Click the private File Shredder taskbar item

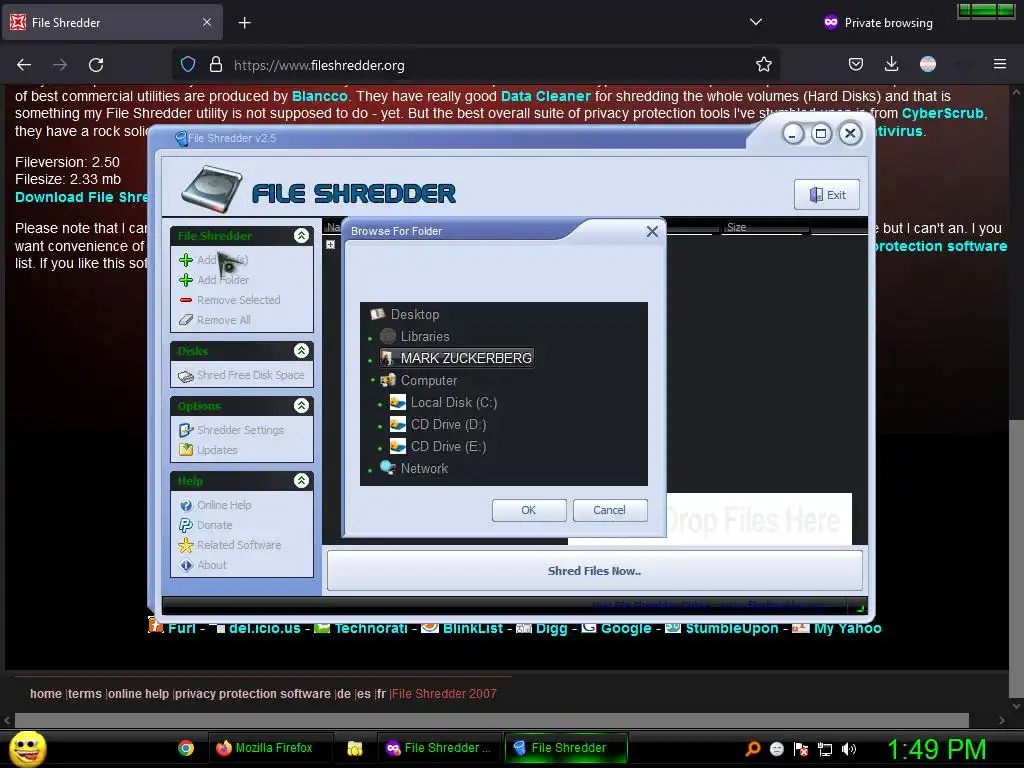click(438, 748)
